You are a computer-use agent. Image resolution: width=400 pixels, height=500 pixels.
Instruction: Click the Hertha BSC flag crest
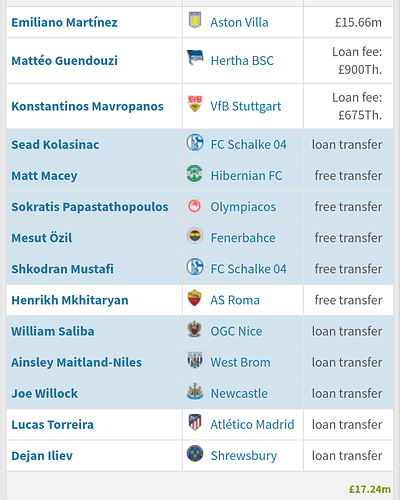click(195, 58)
